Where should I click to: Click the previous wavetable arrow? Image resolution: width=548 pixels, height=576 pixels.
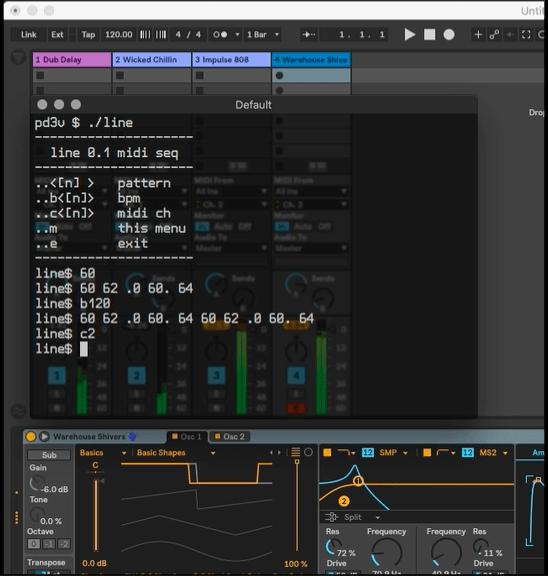click(271, 453)
